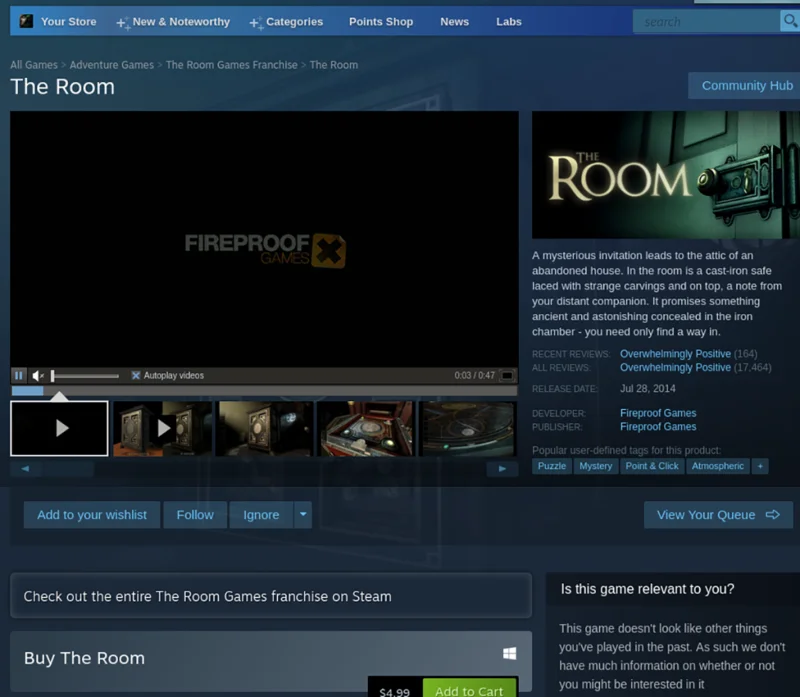This screenshot has height=697, width=800.
Task: Select the second trailer thumbnail
Action: tap(162, 428)
